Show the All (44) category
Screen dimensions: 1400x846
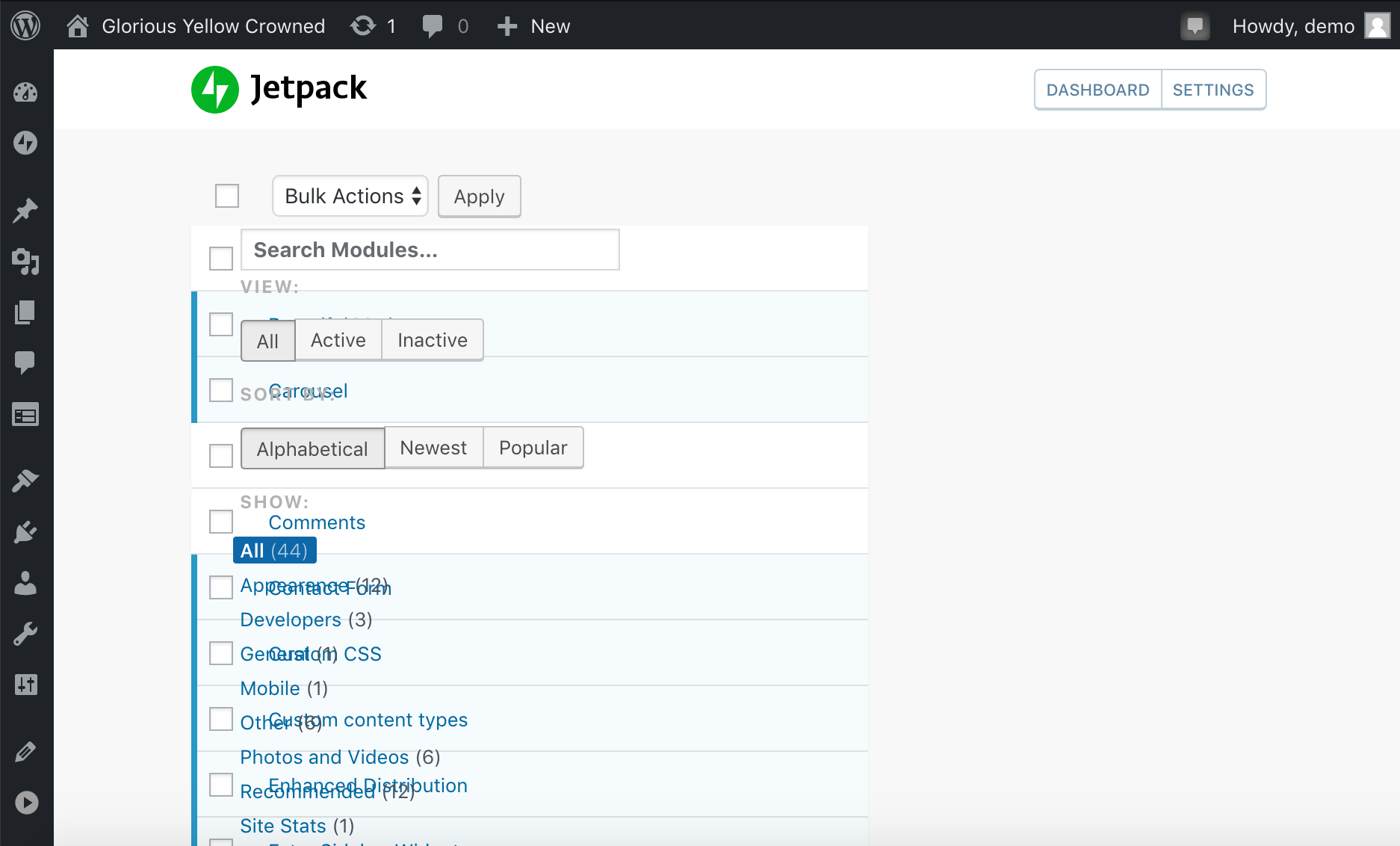click(x=275, y=551)
